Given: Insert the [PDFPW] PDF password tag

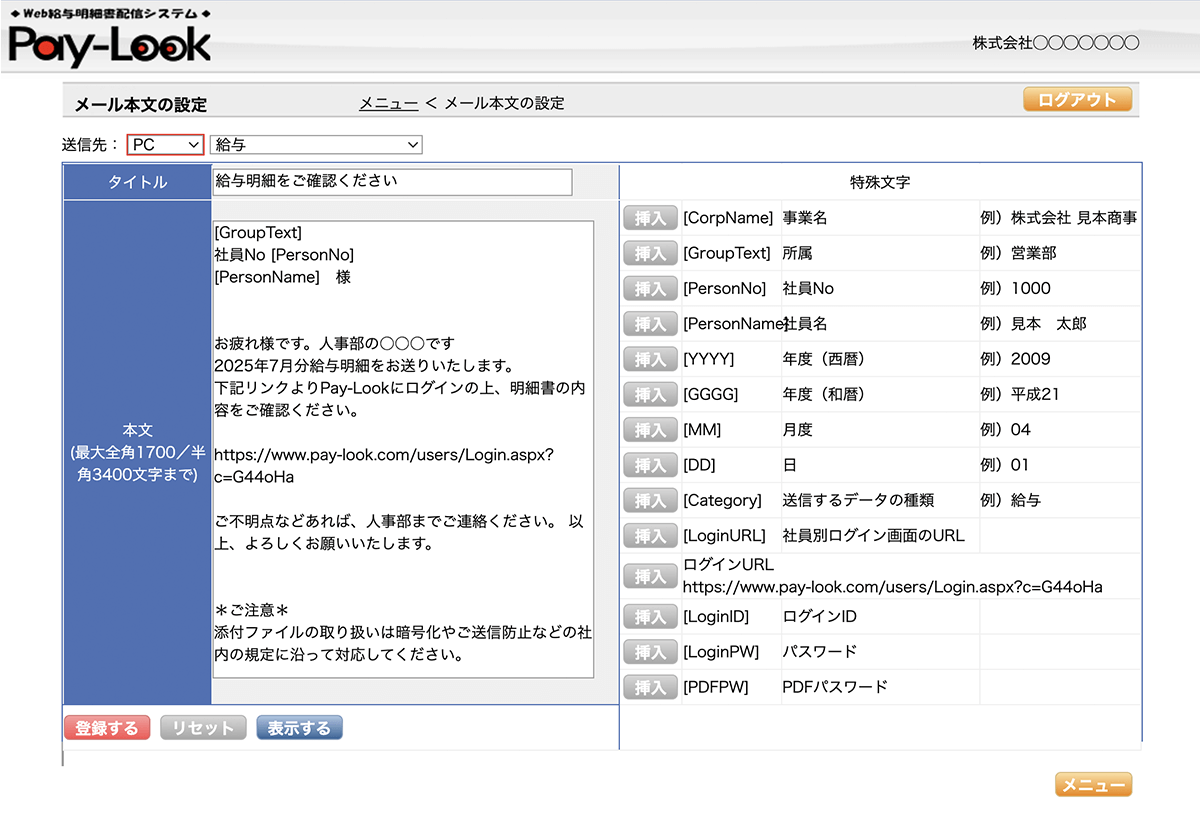Looking at the screenshot, I should (x=650, y=687).
